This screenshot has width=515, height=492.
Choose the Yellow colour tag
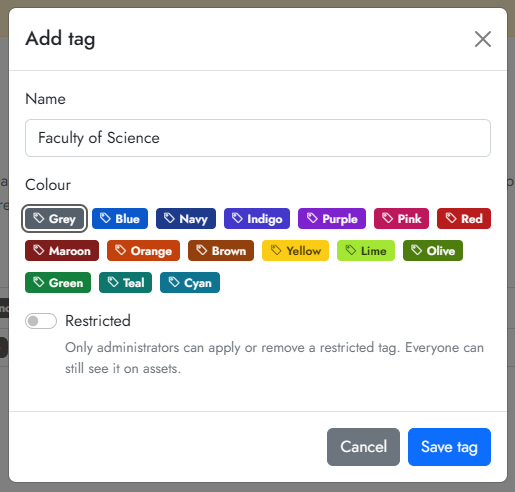pyautogui.click(x=296, y=251)
